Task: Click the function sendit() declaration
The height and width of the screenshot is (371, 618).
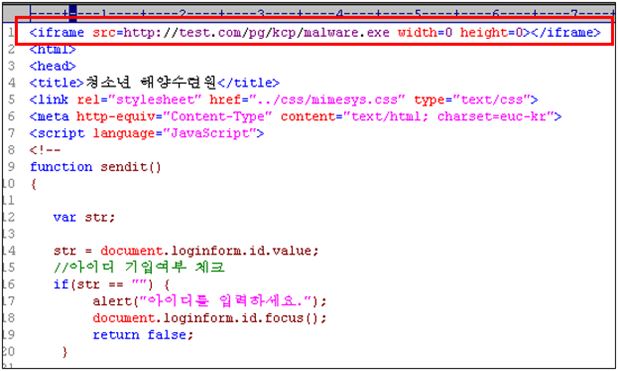Action: pyautogui.click(x=95, y=167)
